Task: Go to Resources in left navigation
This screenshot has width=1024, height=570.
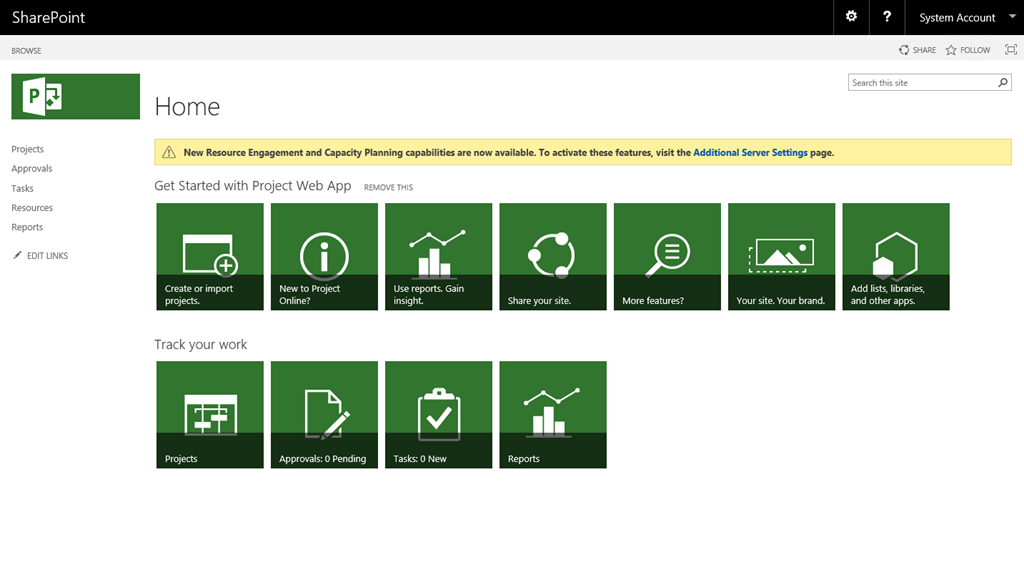Action: pyautogui.click(x=32, y=208)
